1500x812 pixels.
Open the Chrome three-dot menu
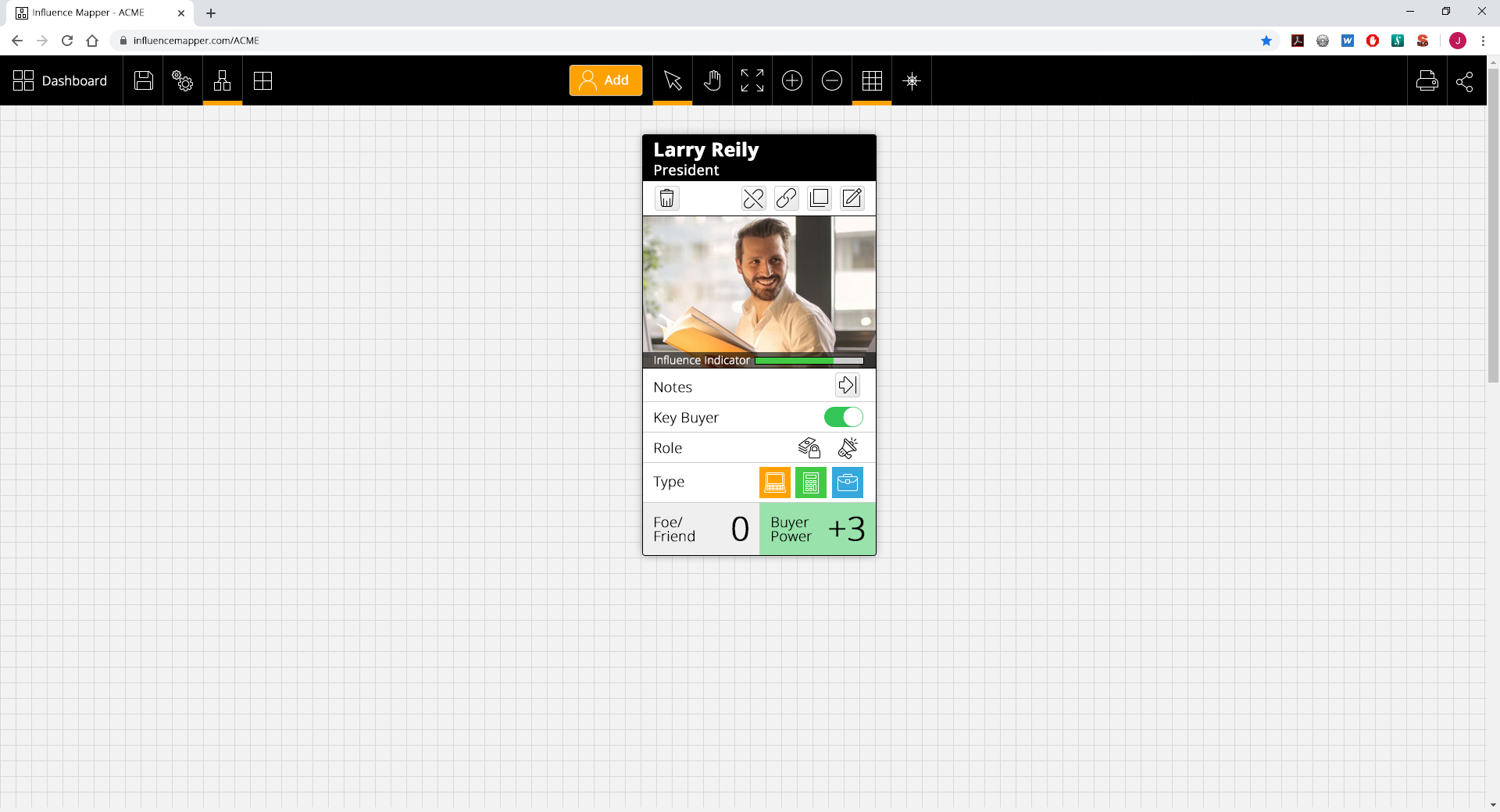(x=1483, y=41)
